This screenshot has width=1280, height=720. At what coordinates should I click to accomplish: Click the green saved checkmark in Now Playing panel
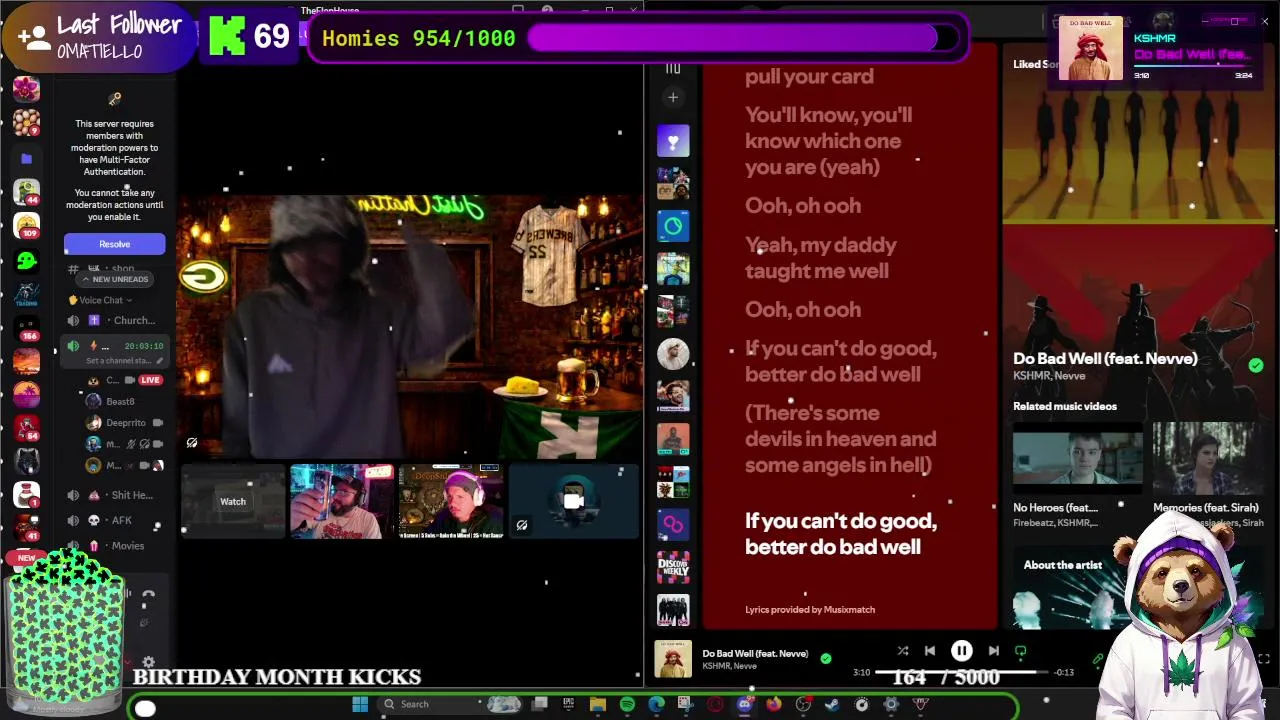(x=1255, y=366)
